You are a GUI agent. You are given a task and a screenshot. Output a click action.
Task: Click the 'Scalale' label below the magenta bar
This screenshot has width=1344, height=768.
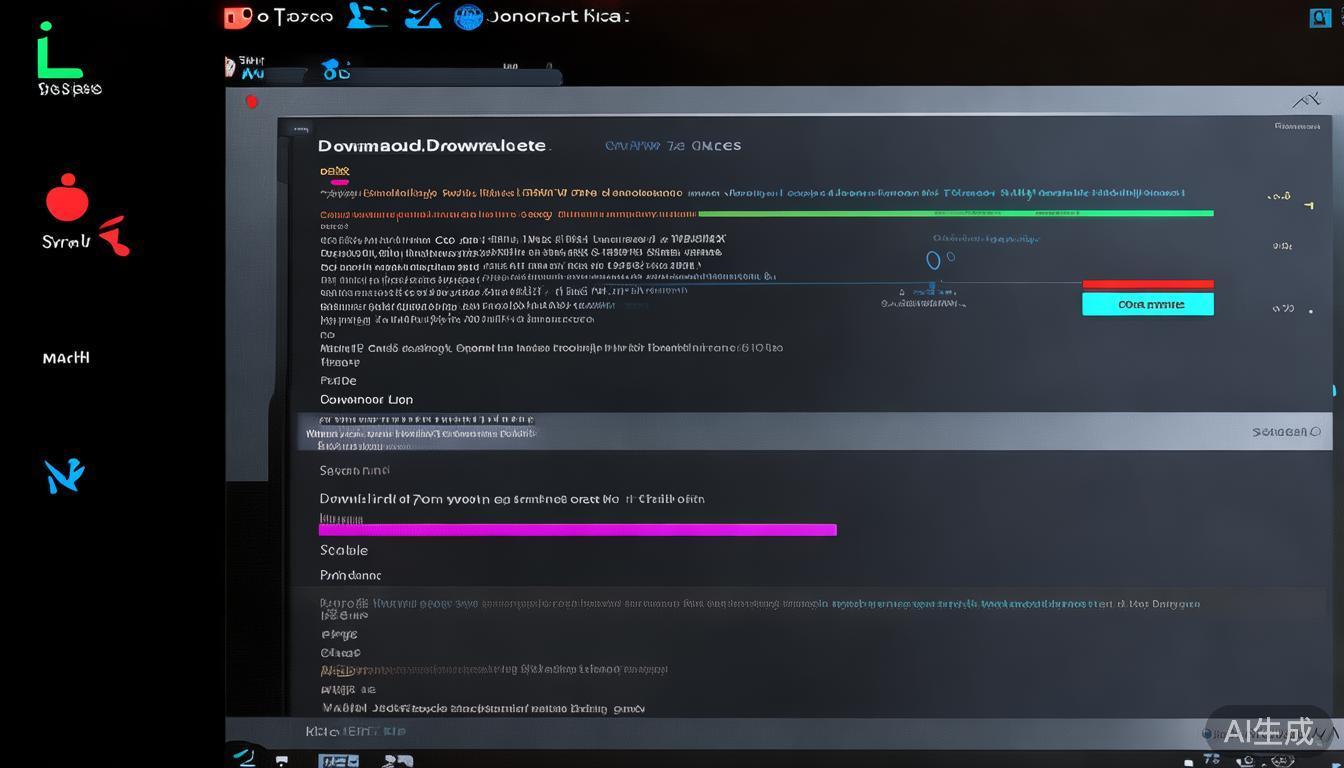pyautogui.click(x=344, y=551)
